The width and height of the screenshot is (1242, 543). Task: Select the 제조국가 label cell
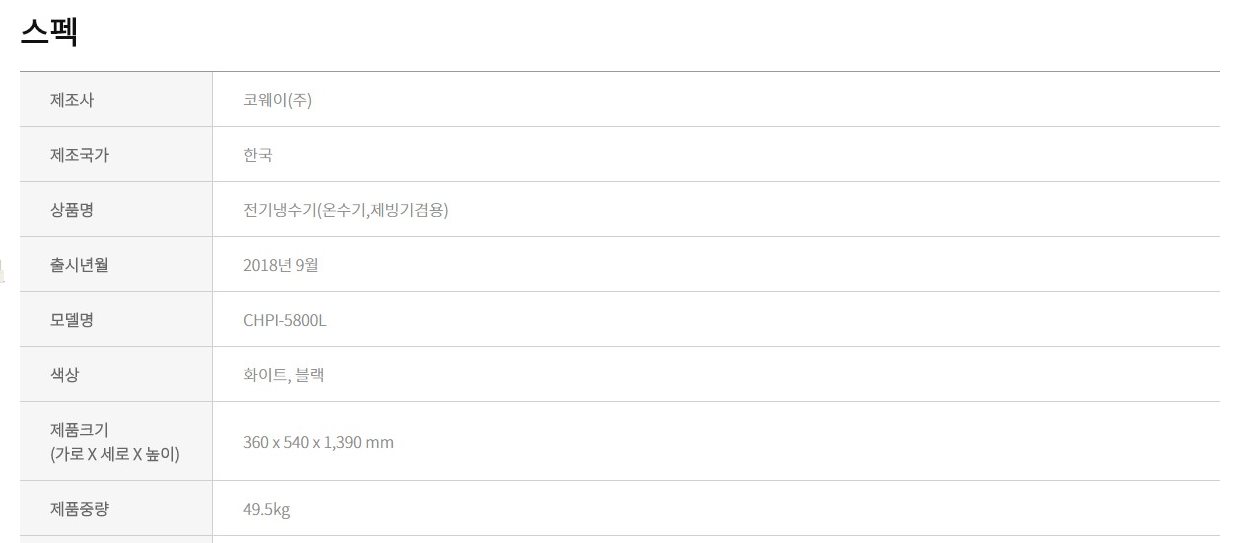116,154
